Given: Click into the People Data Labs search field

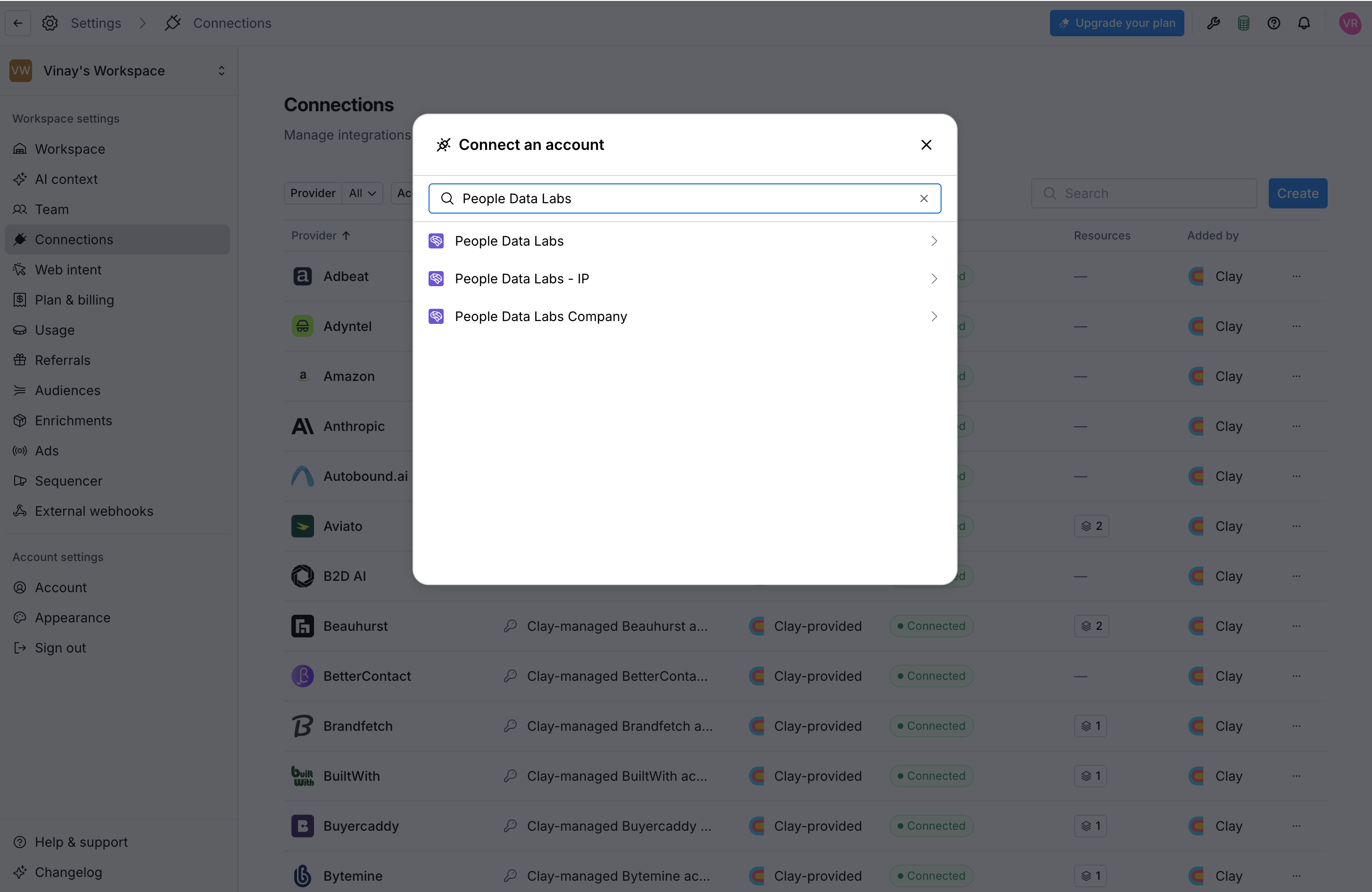Looking at the screenshot, I should point(685,198).
